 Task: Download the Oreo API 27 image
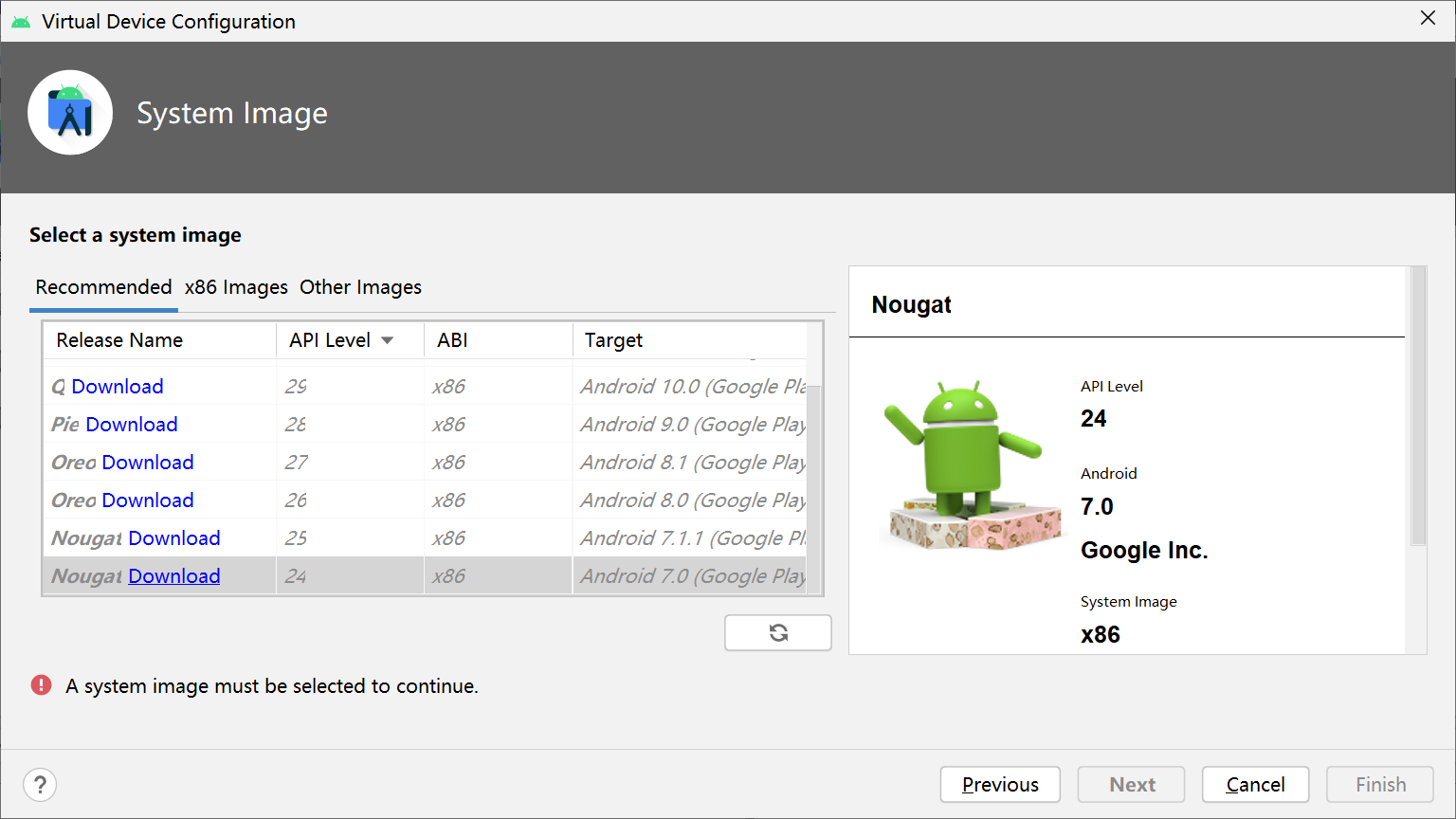(x=148, y=463)
